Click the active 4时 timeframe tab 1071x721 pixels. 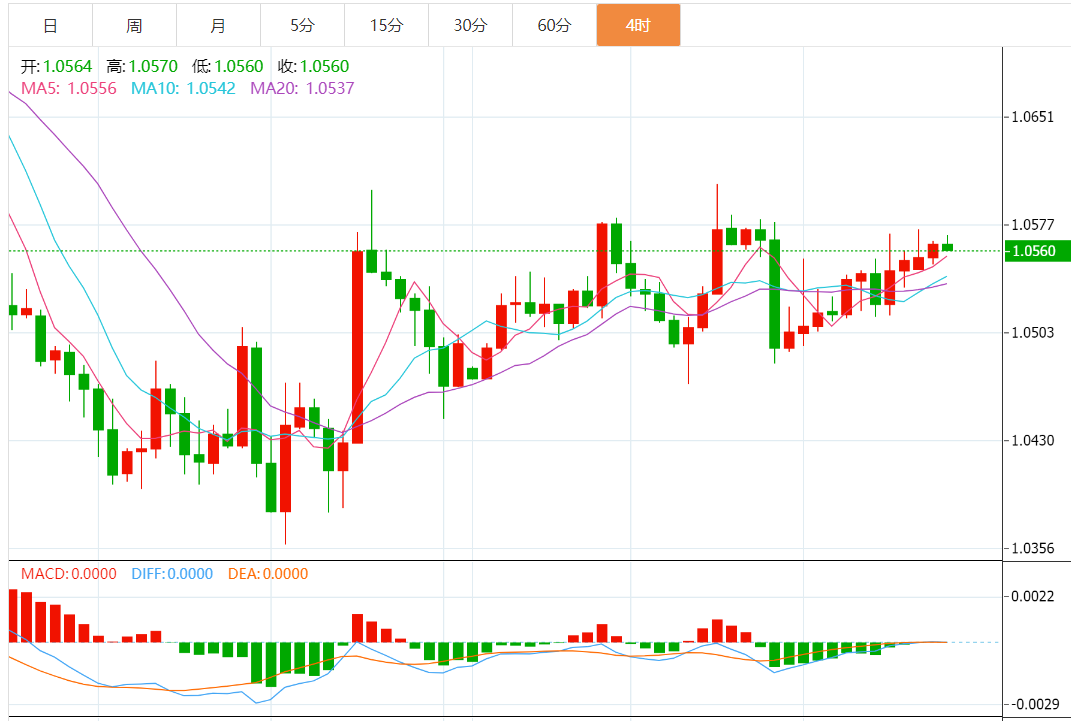[x=639, y=25]
